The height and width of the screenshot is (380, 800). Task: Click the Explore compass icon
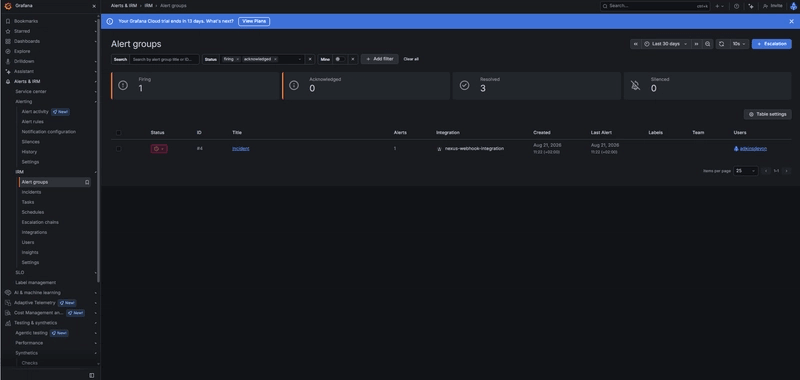[8, 52]
